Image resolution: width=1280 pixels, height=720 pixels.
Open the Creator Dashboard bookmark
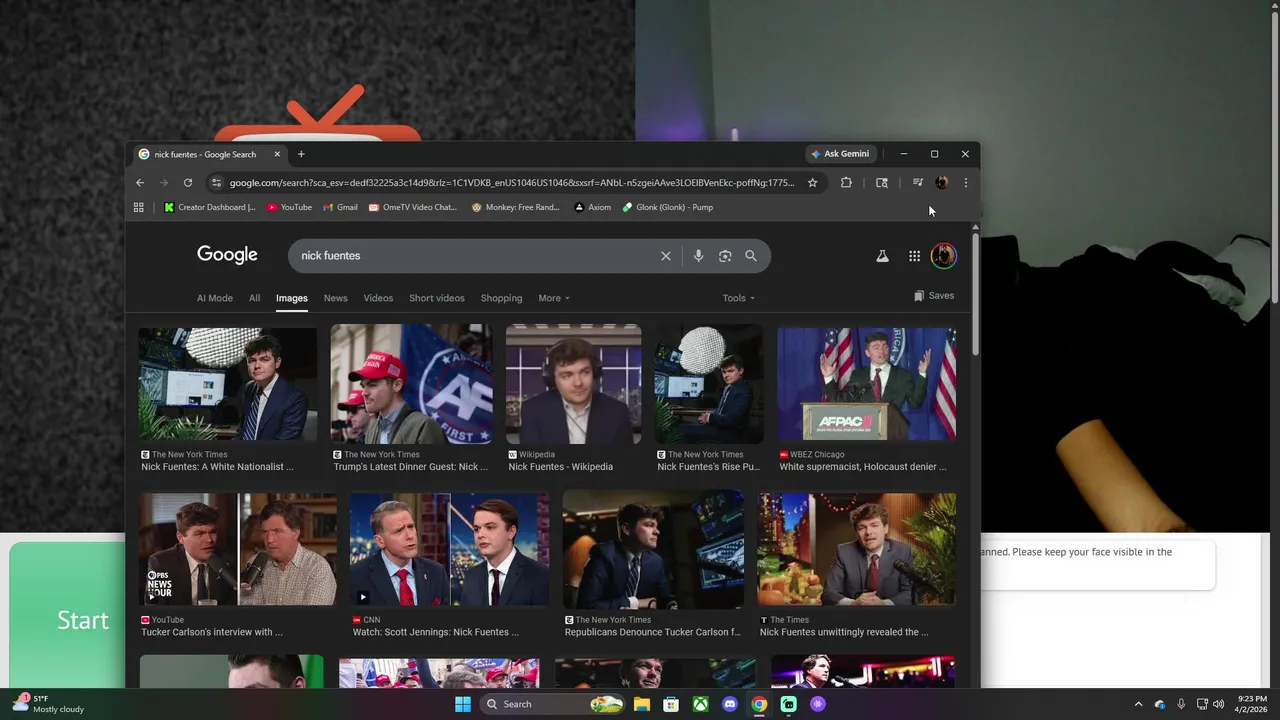point(210,207)
